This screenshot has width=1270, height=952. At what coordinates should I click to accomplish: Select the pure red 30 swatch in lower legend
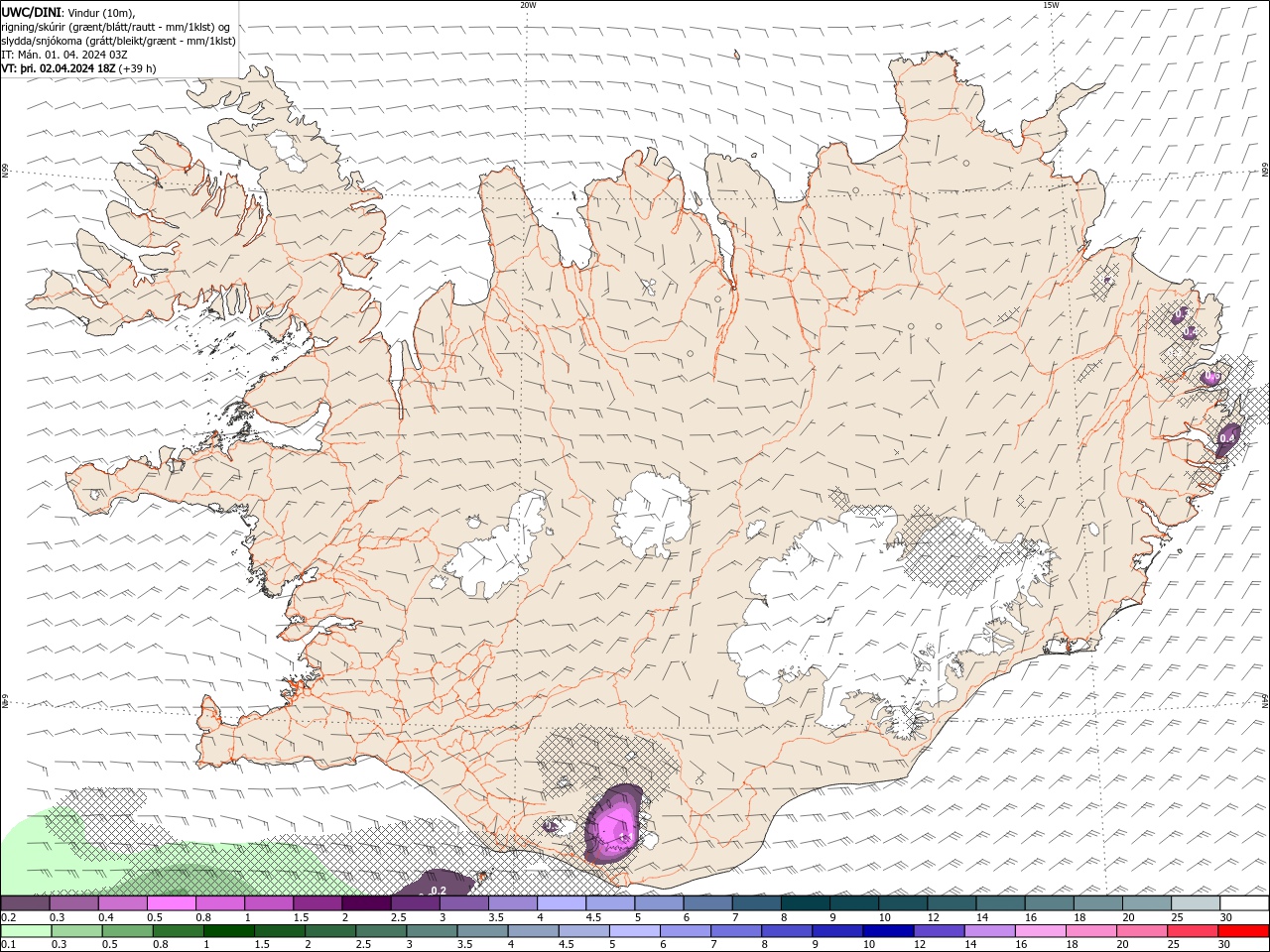(x=1242, y=931)
